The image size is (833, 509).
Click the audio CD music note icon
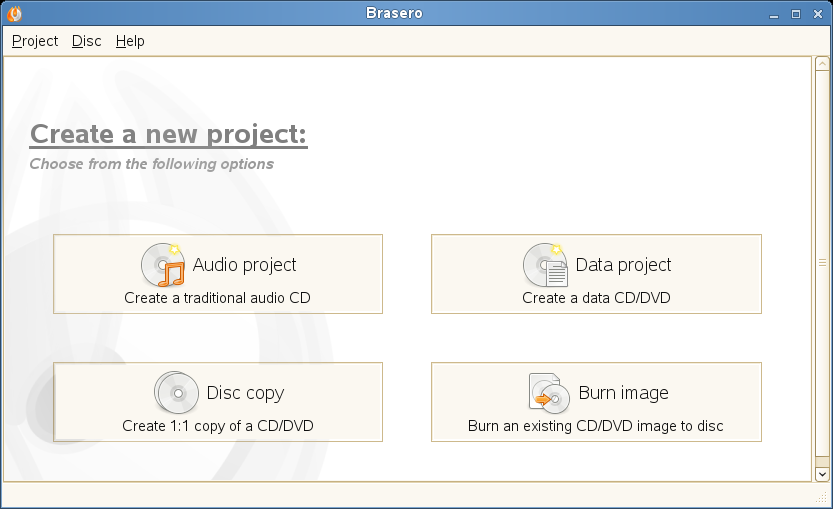point(163,265)
